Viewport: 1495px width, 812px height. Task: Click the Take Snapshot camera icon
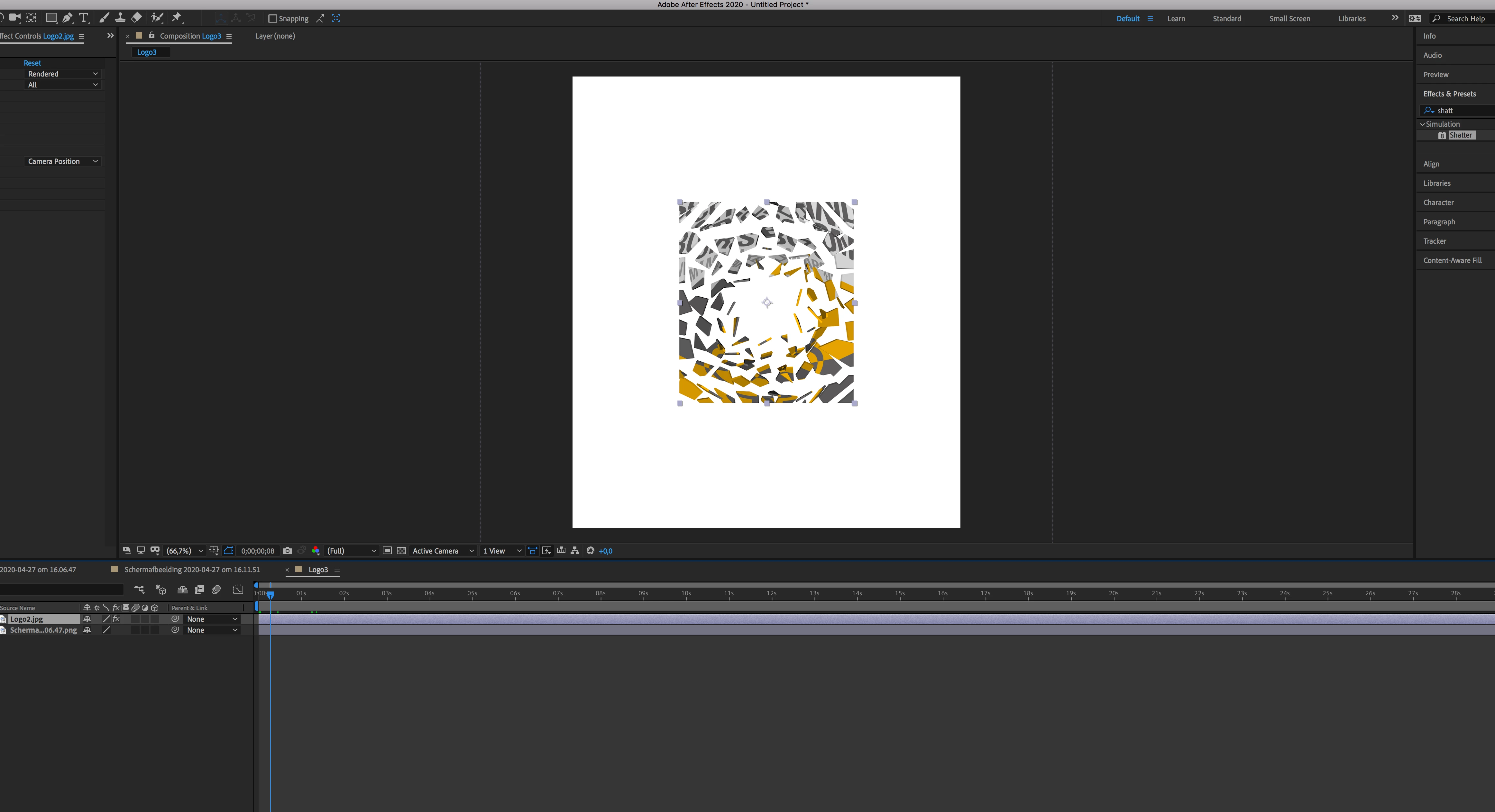pos(287,551)
